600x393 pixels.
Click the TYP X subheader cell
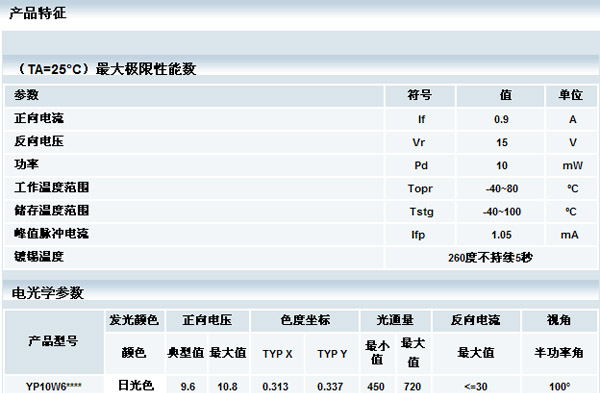pyautogui.click(x=277, y=354)
